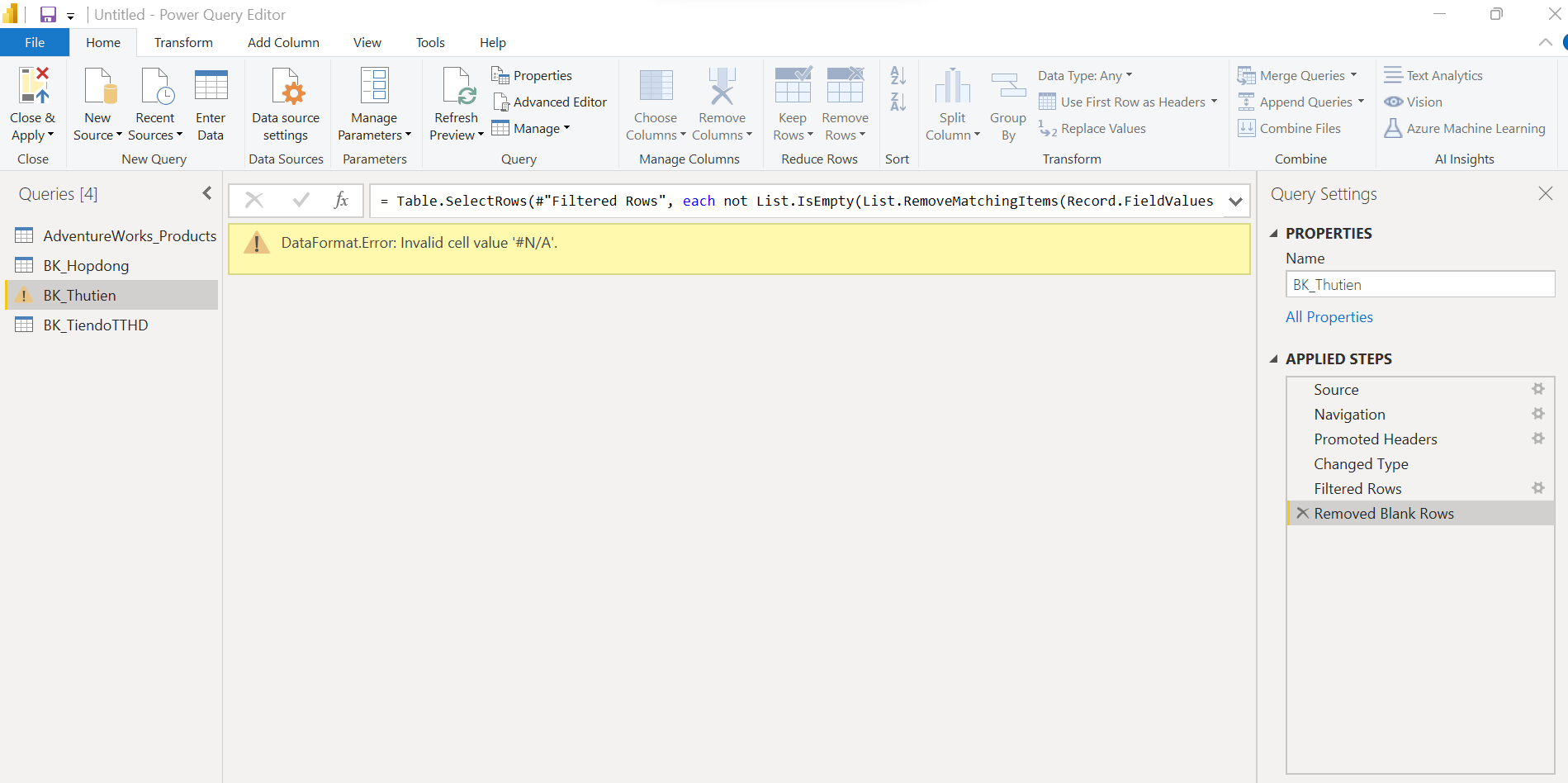Confirm formula with the checkmark icon
The height and width of the screenshot is (783, 1568).
click(x=301, y=200)
